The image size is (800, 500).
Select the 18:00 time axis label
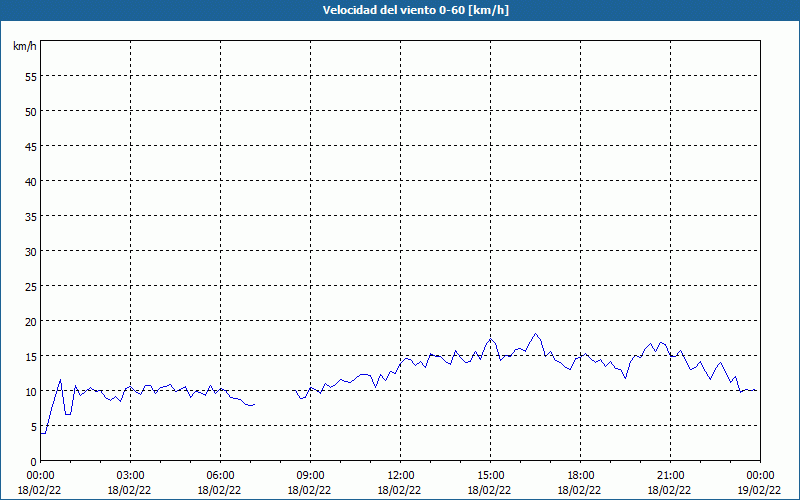(581, 476)
